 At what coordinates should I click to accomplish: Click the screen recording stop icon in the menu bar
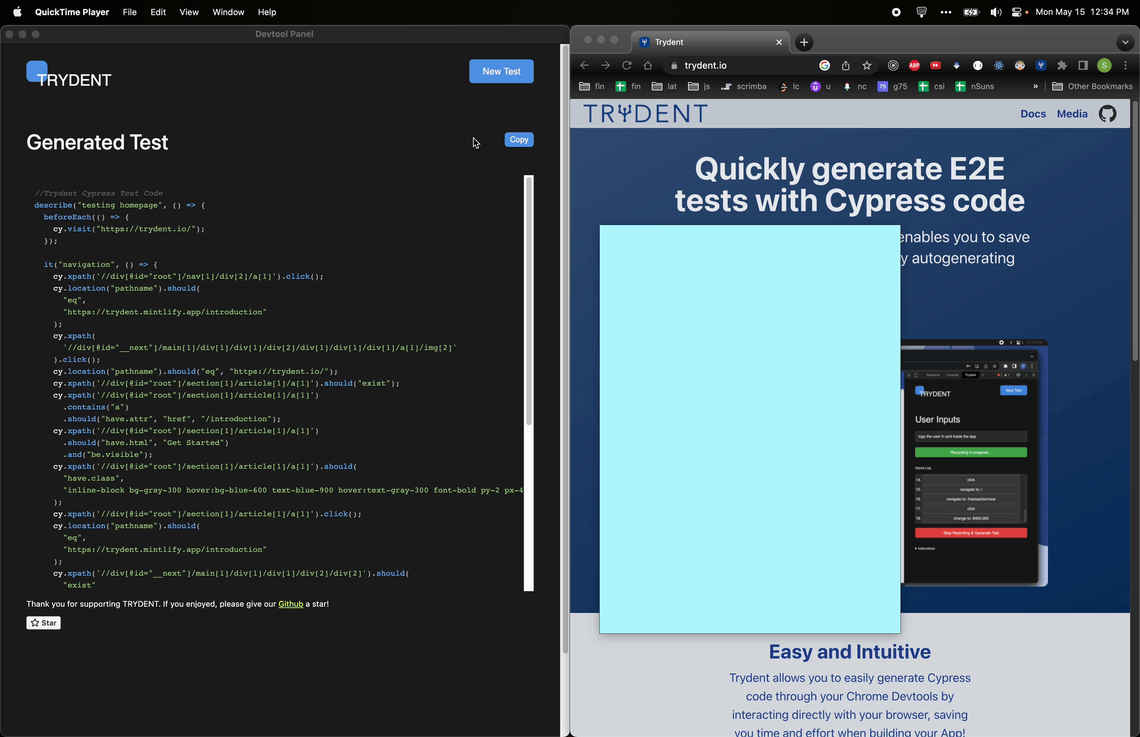(x=896, y=12)
